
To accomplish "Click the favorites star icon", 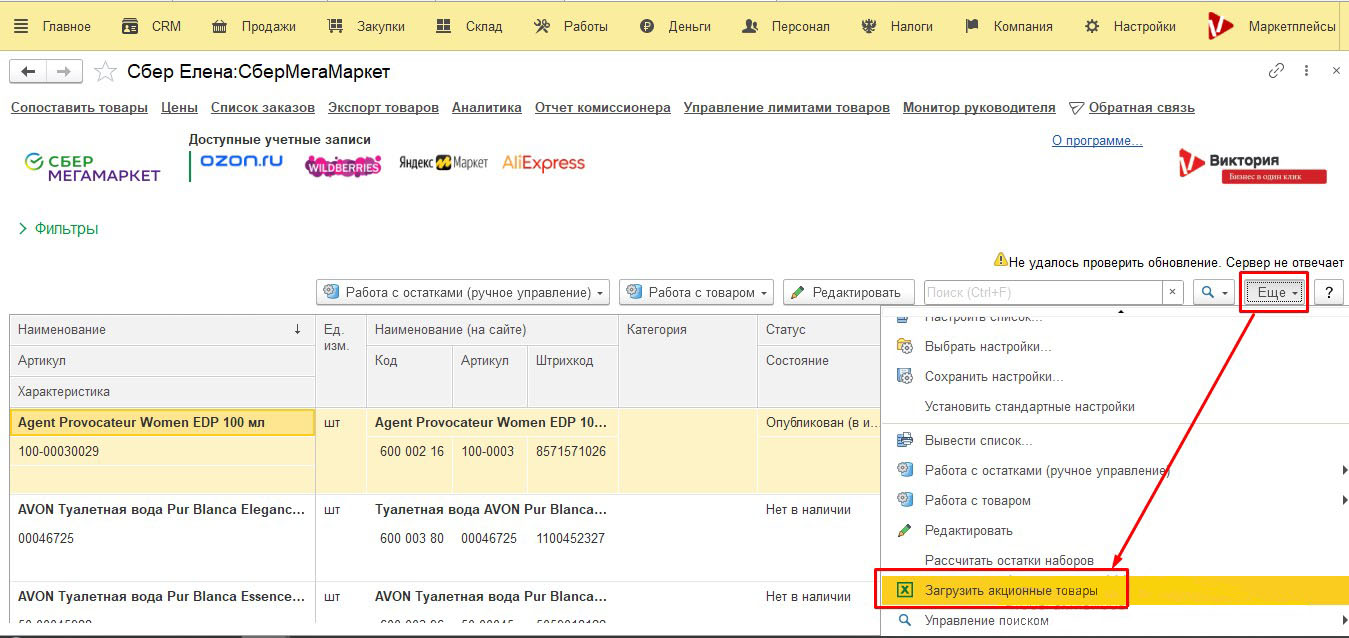I will [x=104, y=71].
